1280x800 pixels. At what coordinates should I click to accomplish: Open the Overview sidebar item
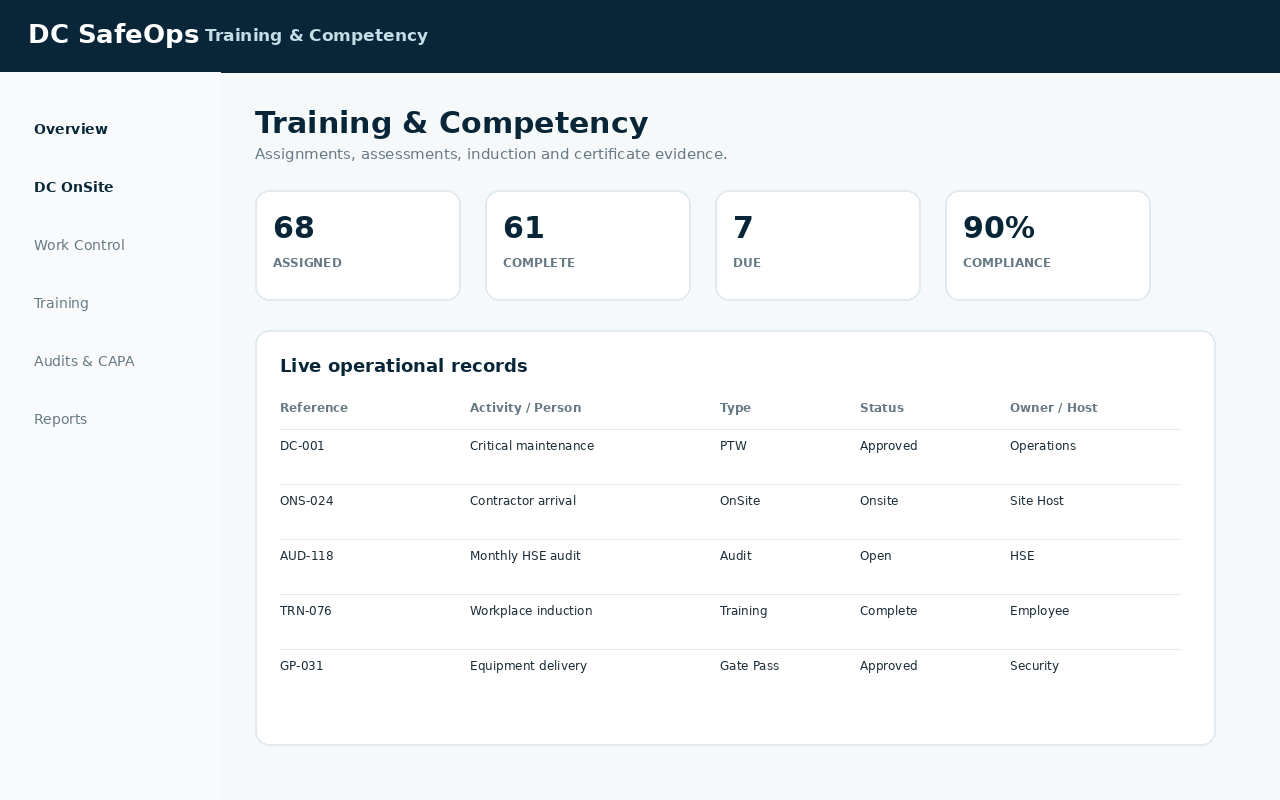click(71, 129)
